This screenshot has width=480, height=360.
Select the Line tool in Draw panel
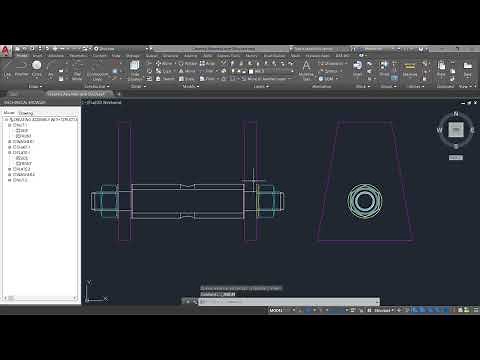point(7,69)
